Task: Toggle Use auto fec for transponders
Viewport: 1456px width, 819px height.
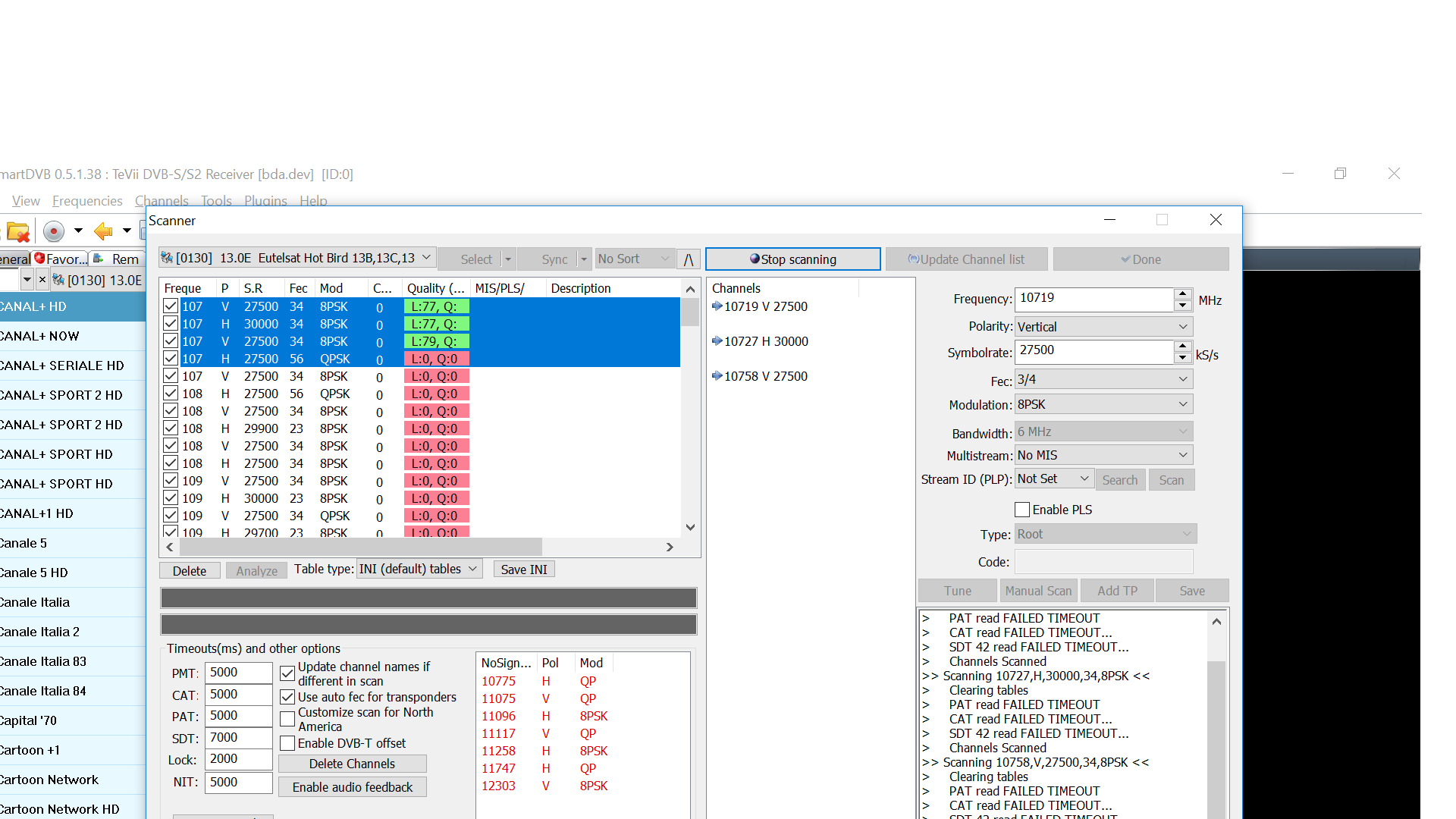Action: (x=287, y=697)
